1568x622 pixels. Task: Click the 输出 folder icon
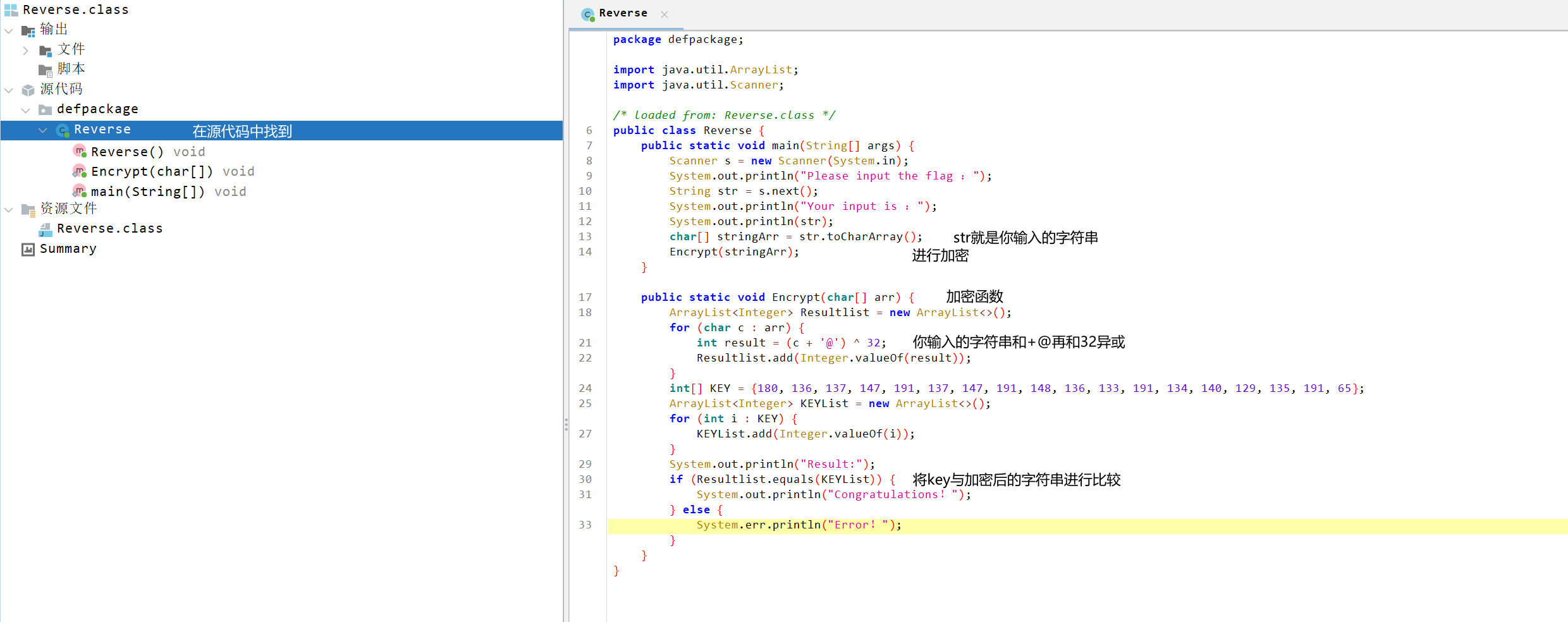28,30
